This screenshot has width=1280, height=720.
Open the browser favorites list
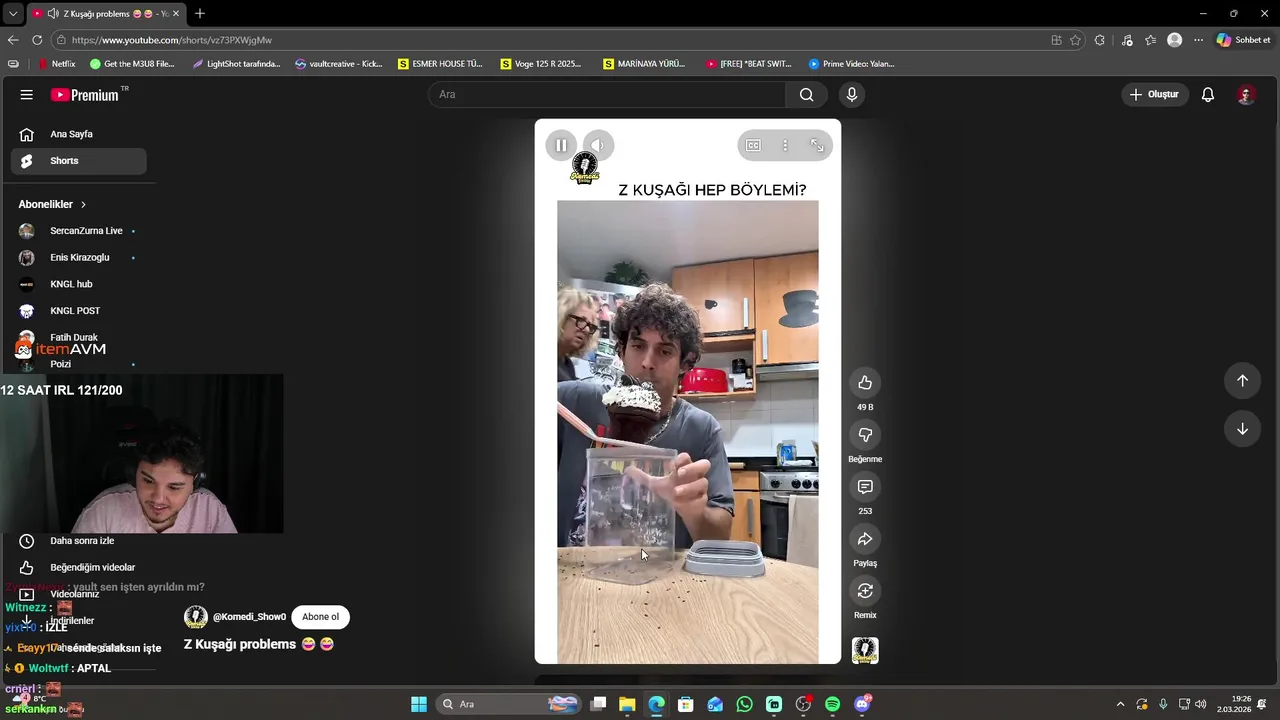1150,40
